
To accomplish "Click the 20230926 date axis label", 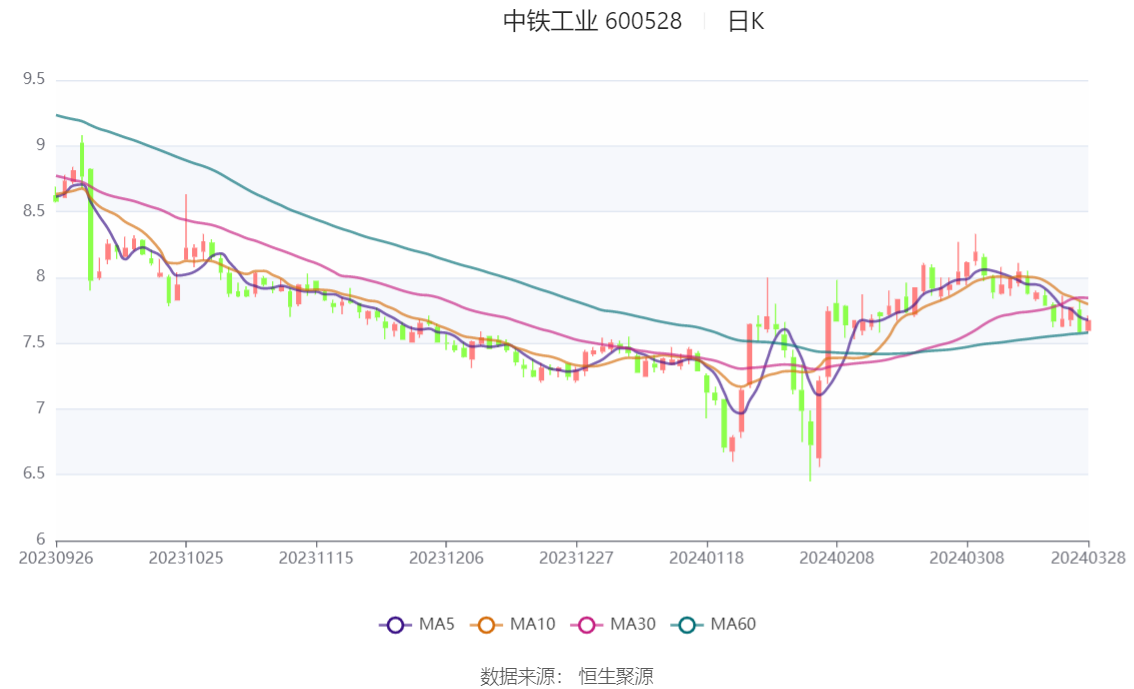I will pyautogui.click(x=56, y=558).
